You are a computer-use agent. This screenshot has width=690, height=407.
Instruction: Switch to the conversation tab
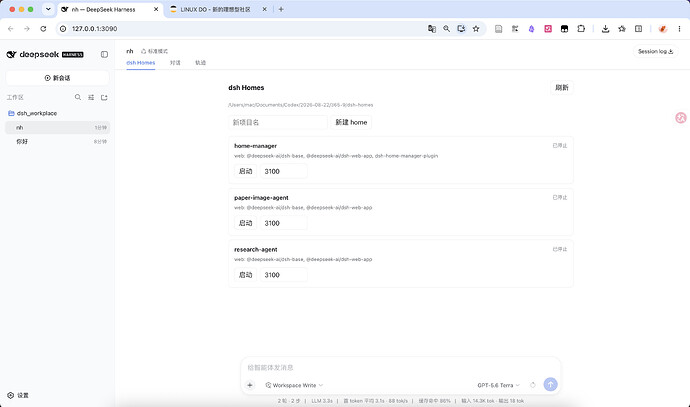[175, 62]
